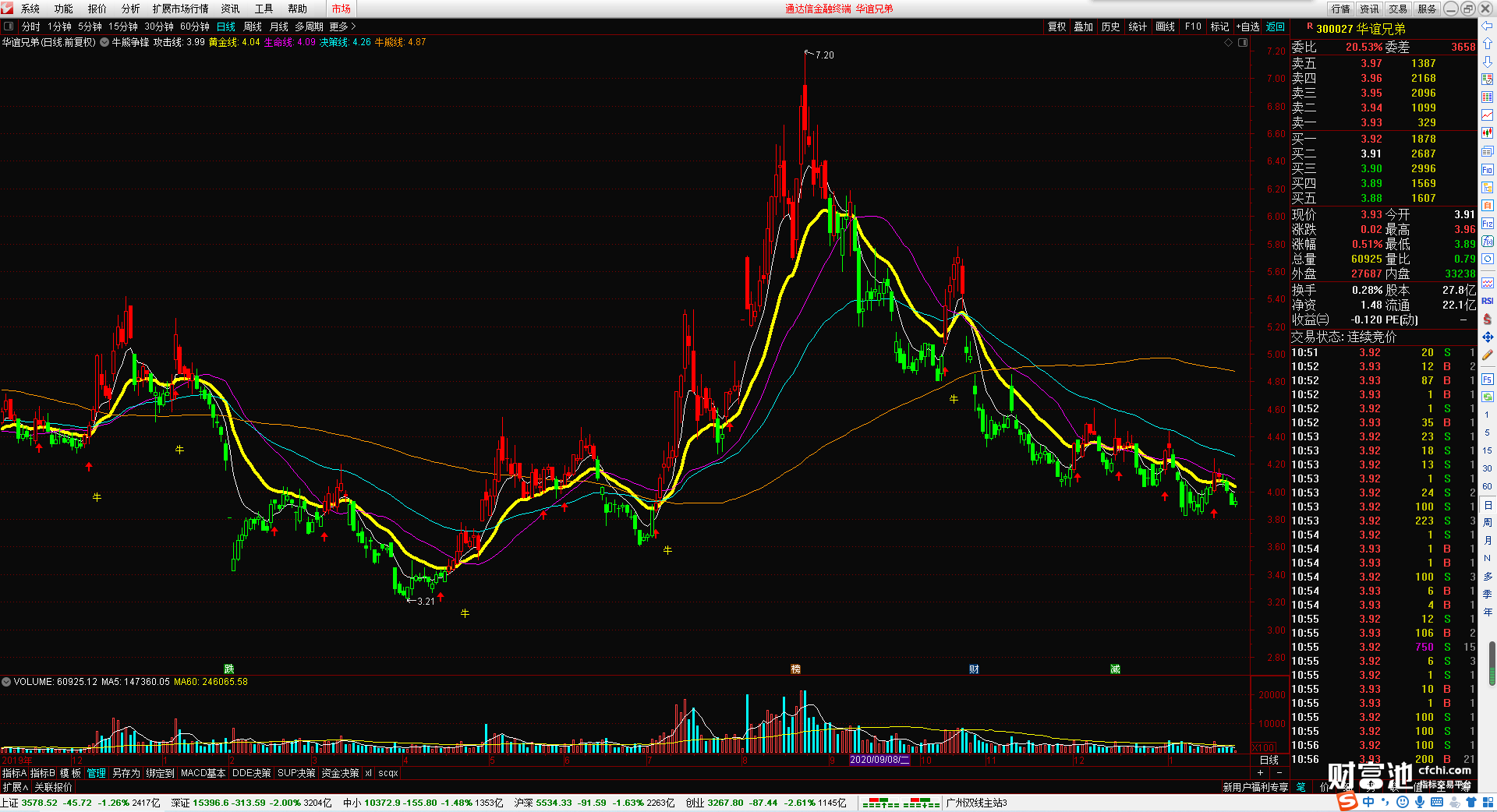This screenshot has height=812, width=1497.
Task: Click the Fs icon in right sidebar
Action: (x=1487, y=380)
